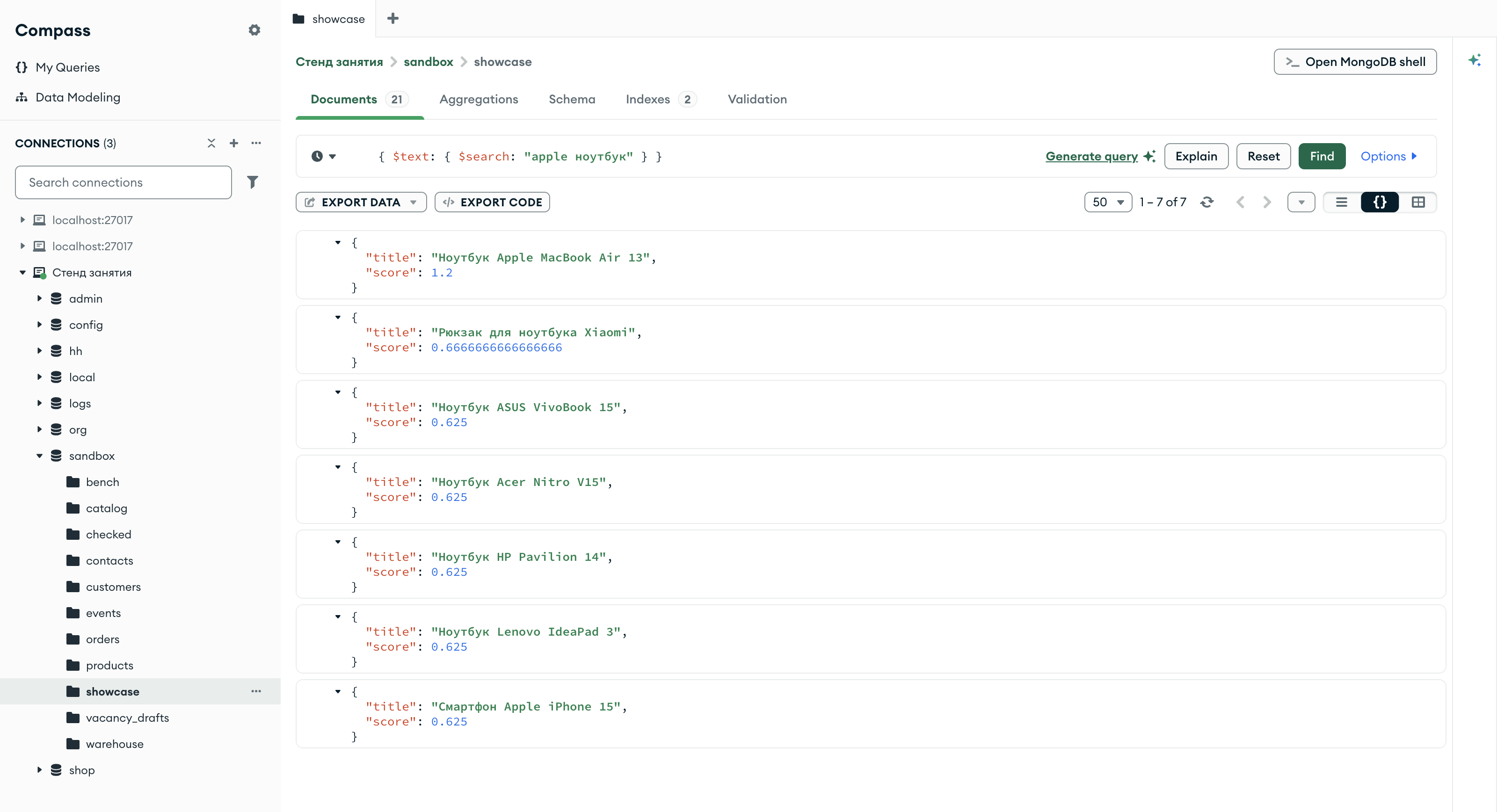
Task: Collapse the MacBook Air 13 document
Action: point(338,242)
